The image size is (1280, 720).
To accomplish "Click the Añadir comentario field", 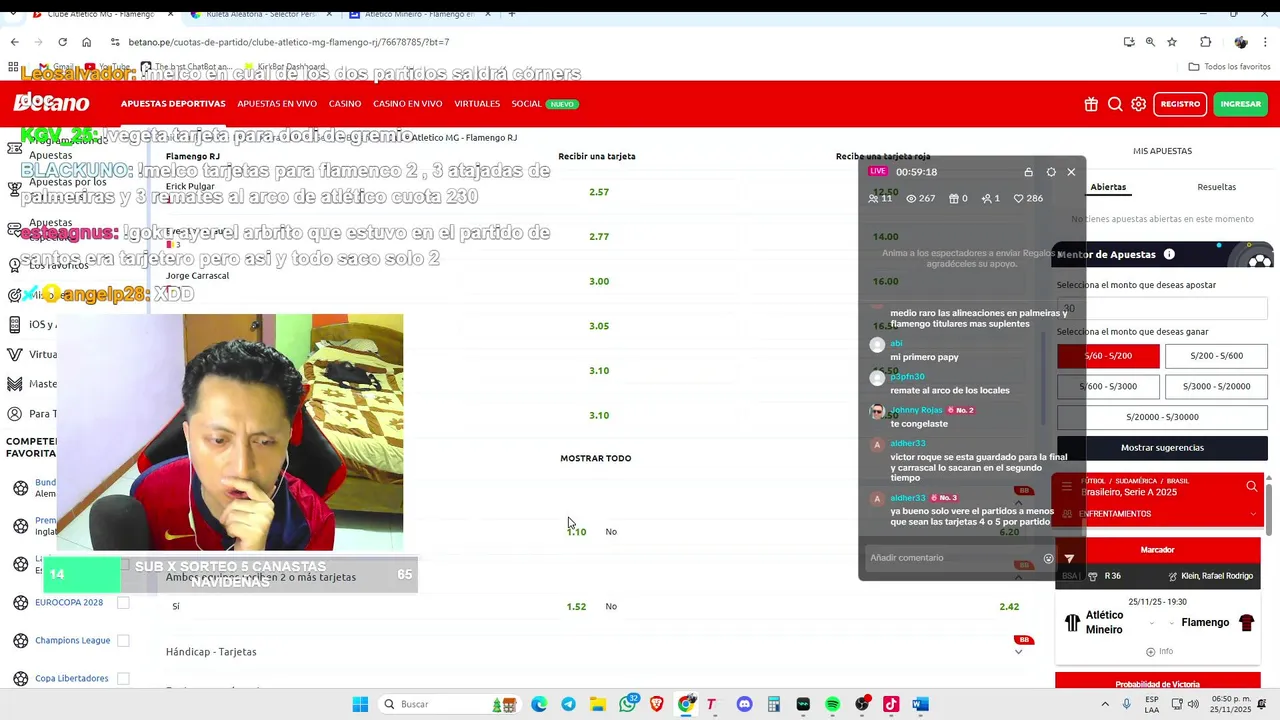I will coord(952,558).
